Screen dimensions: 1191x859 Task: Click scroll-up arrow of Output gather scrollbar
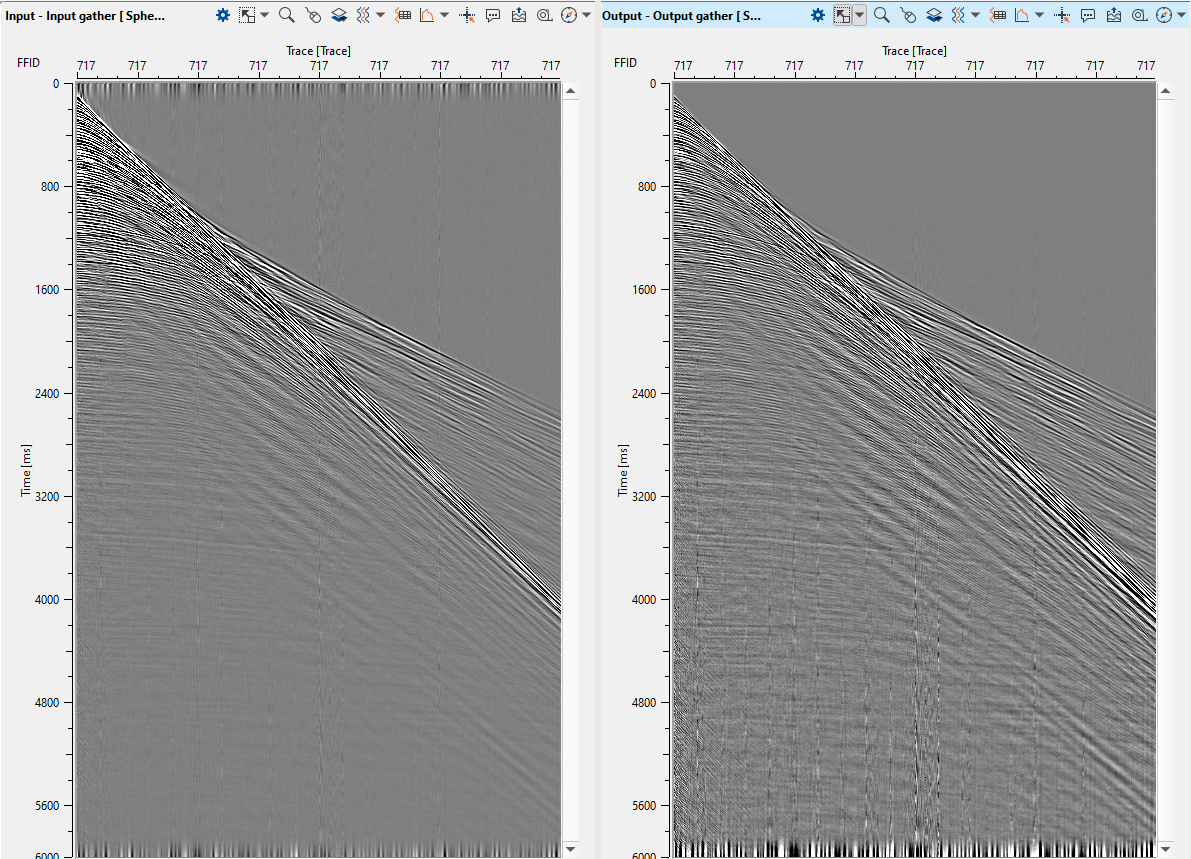[x=1165, y=90]
